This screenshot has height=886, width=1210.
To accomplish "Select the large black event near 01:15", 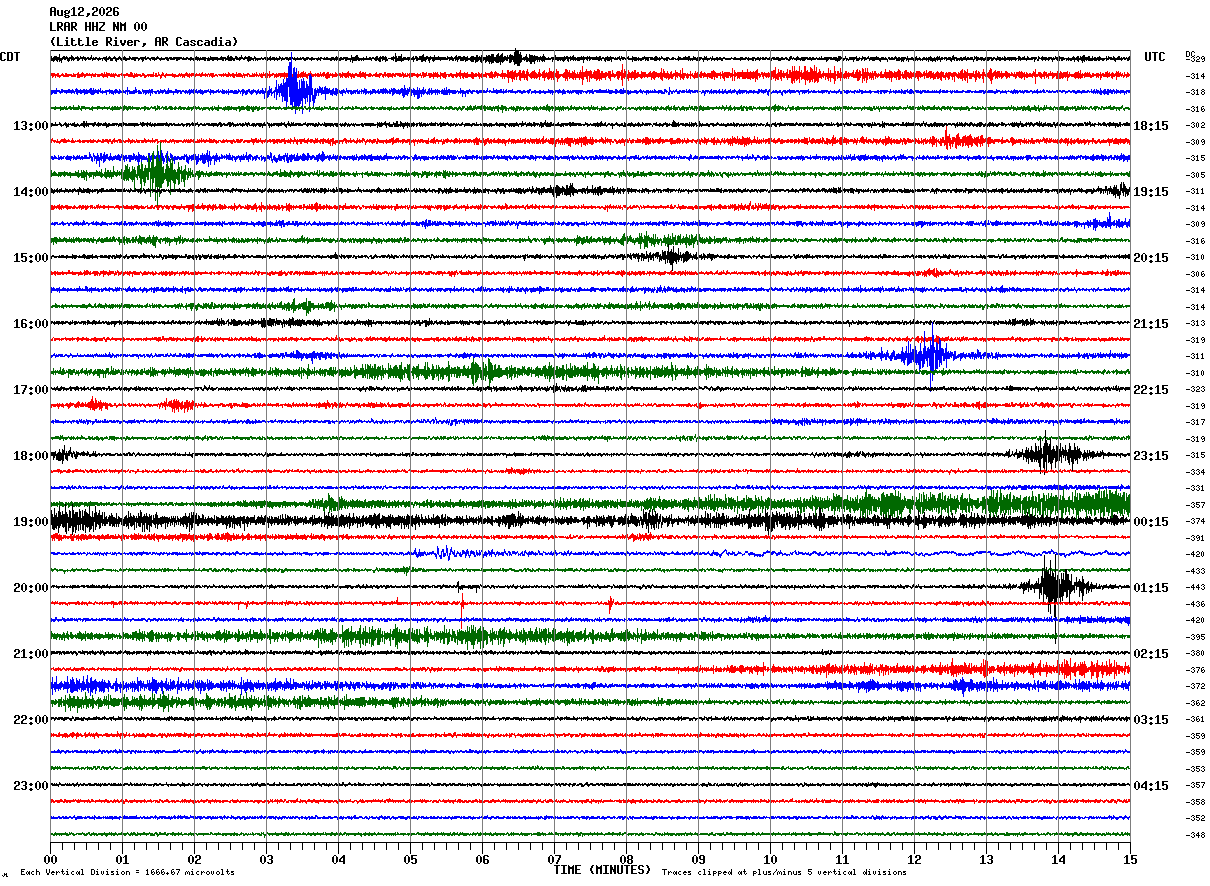I will tap(1053, 586).
